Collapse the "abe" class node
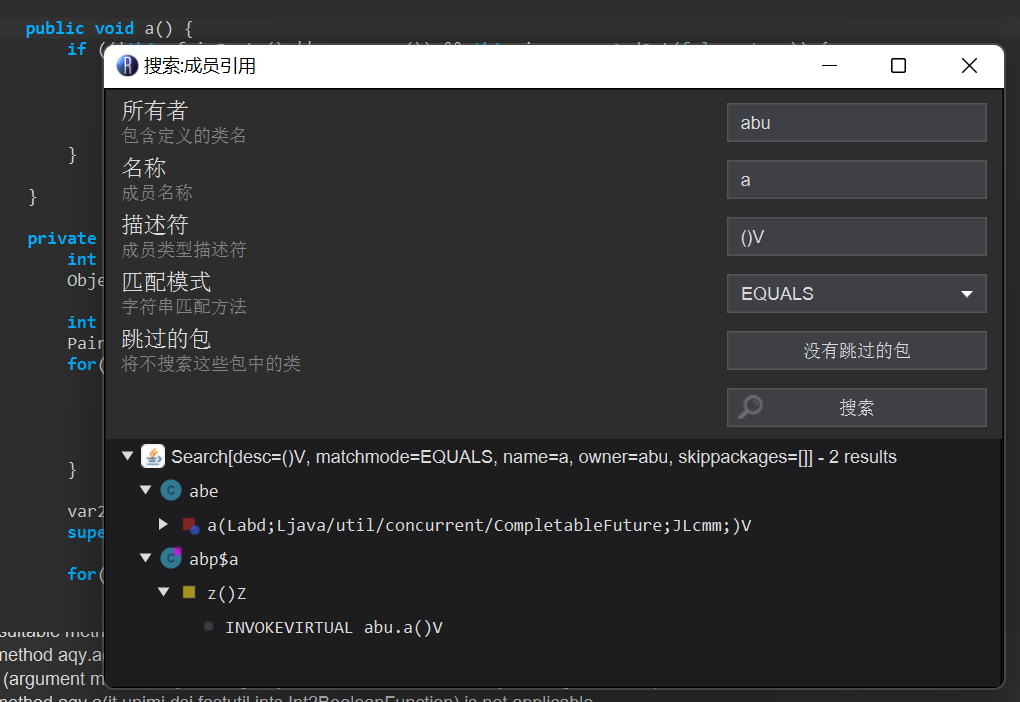The image size is (1020, 702). pyautogui.click(x=145, y=490)
